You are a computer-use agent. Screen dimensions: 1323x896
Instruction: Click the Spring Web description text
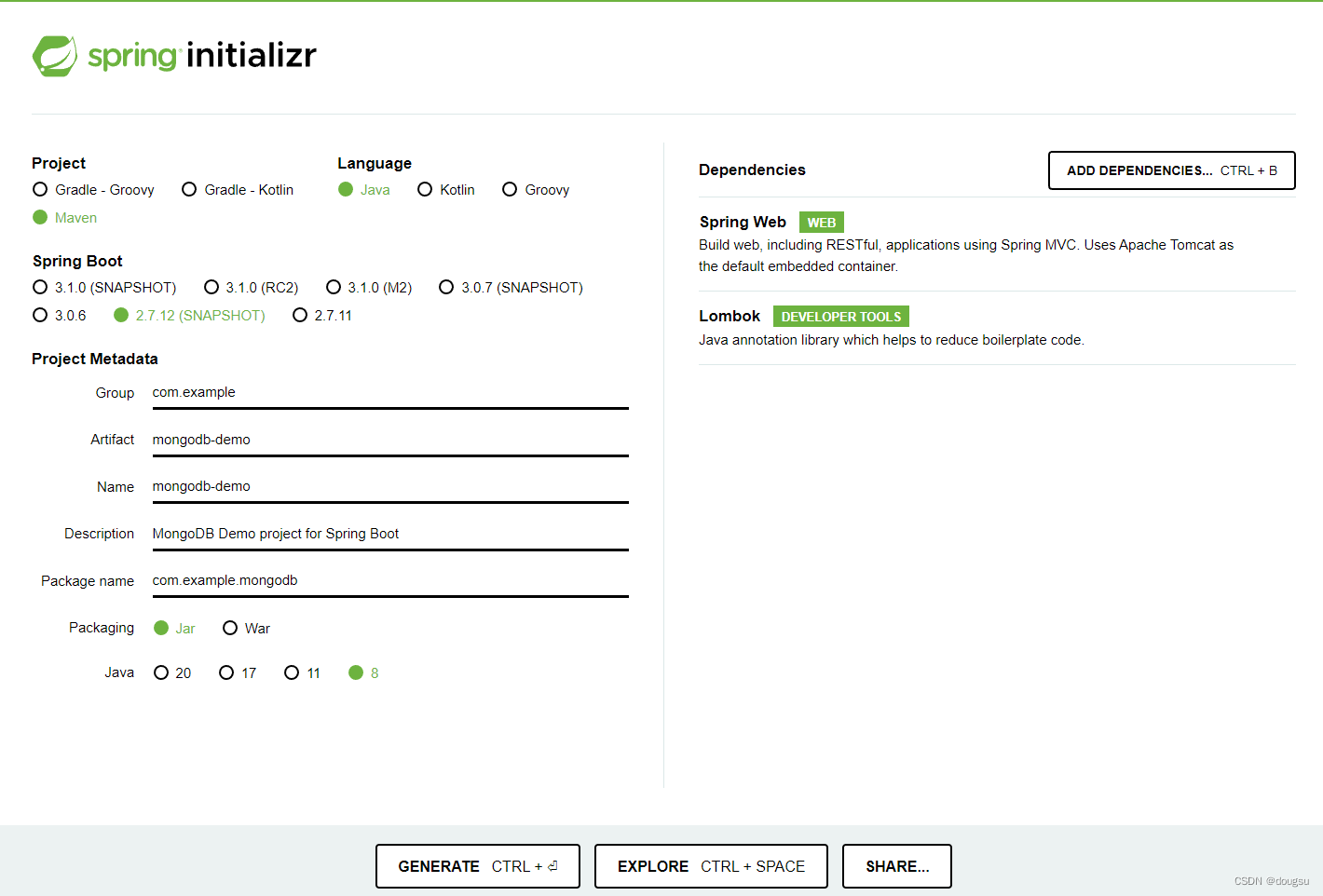[x=966, y=256]
